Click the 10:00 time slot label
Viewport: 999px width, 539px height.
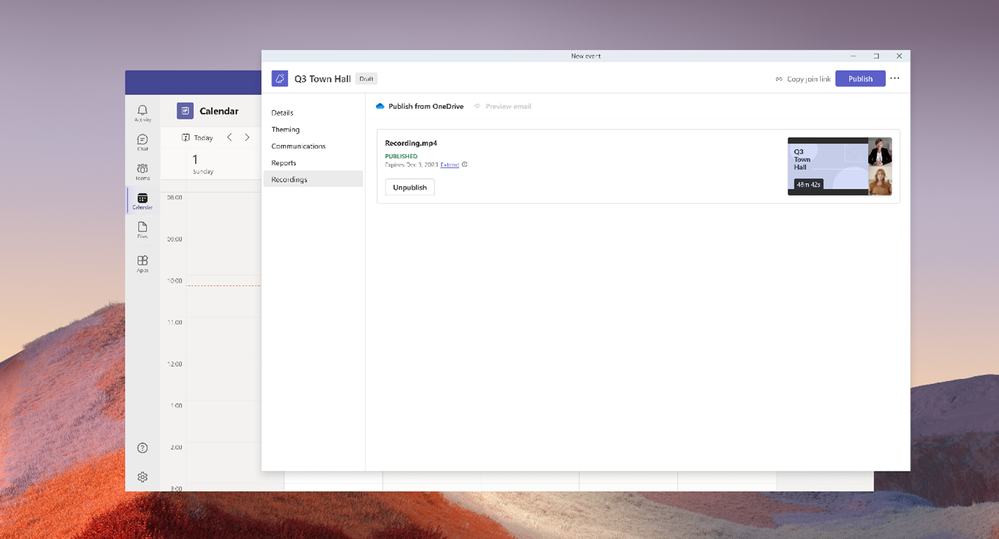coord(175,281)
